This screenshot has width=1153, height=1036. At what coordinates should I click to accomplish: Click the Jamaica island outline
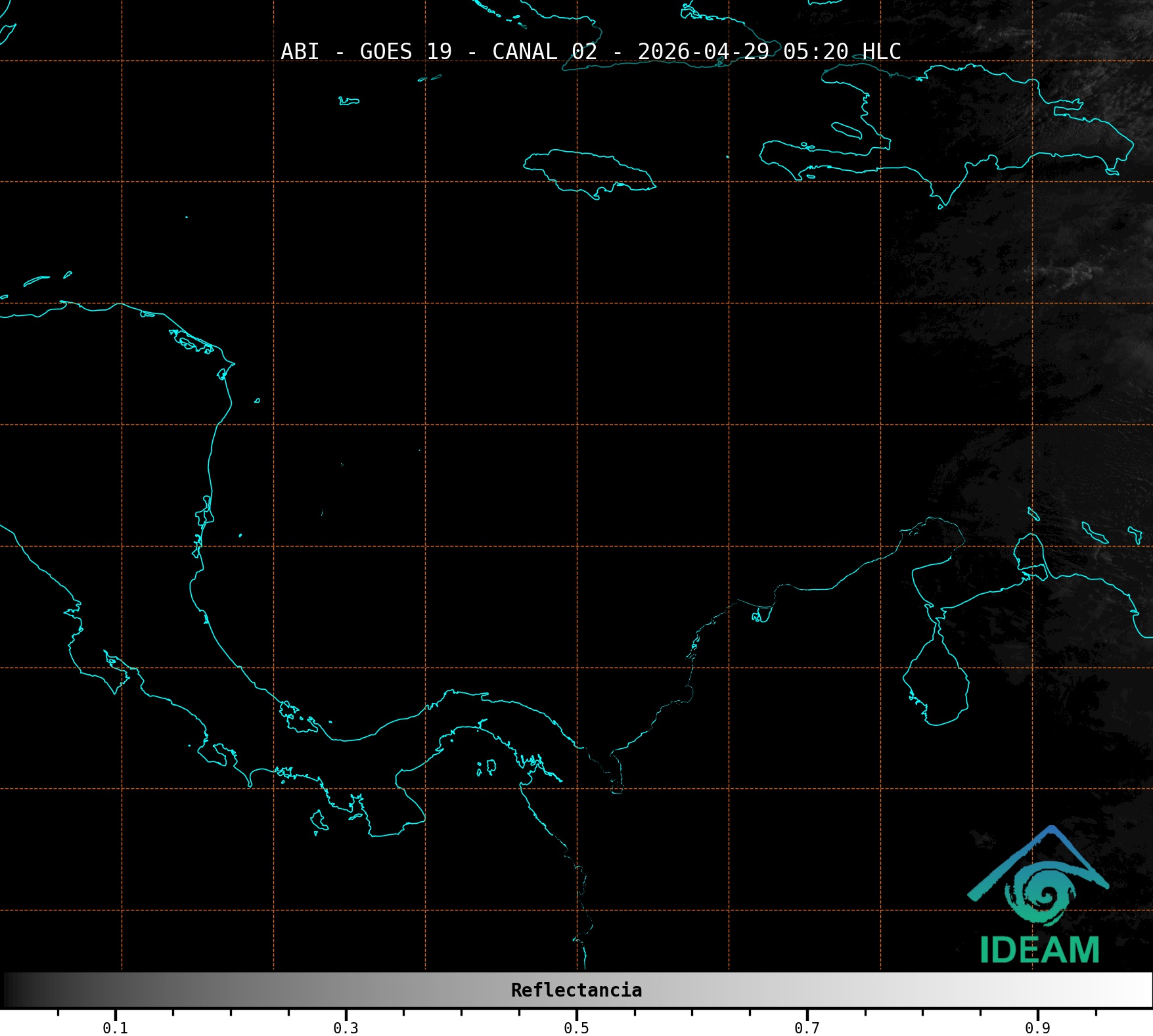[x=588, y=171]
